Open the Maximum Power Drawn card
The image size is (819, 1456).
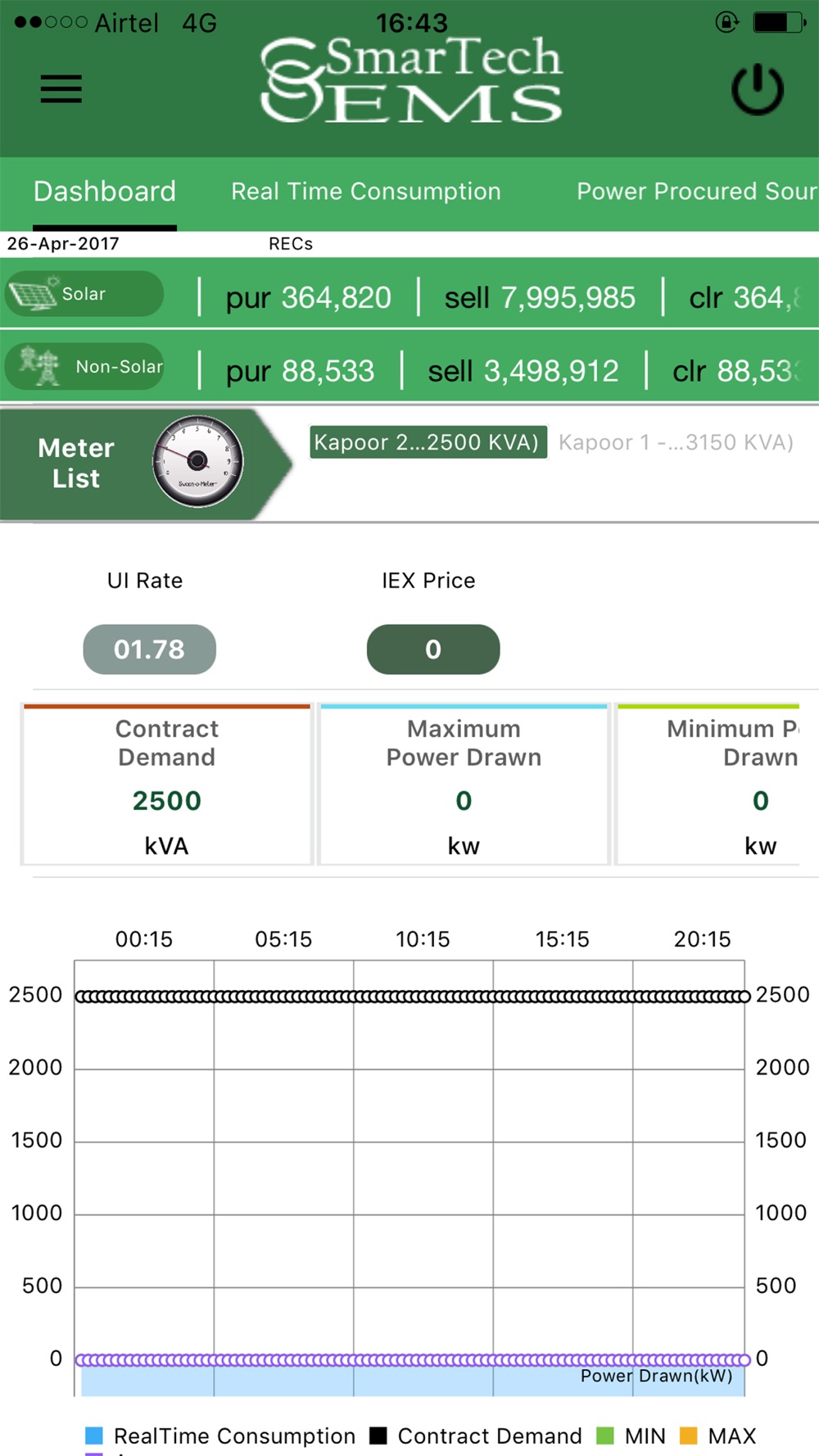(464, 785)
